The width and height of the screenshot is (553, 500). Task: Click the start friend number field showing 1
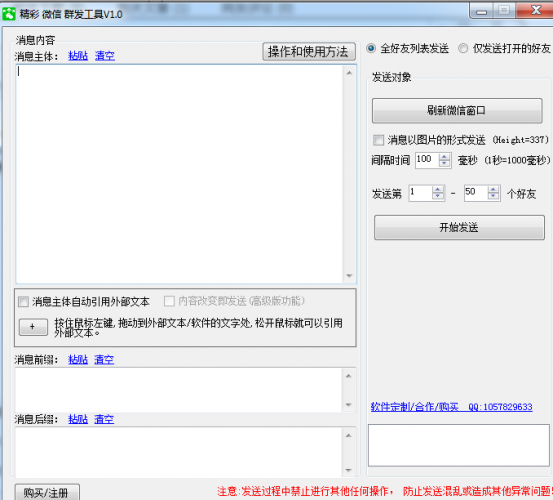(x=420, y=193)
